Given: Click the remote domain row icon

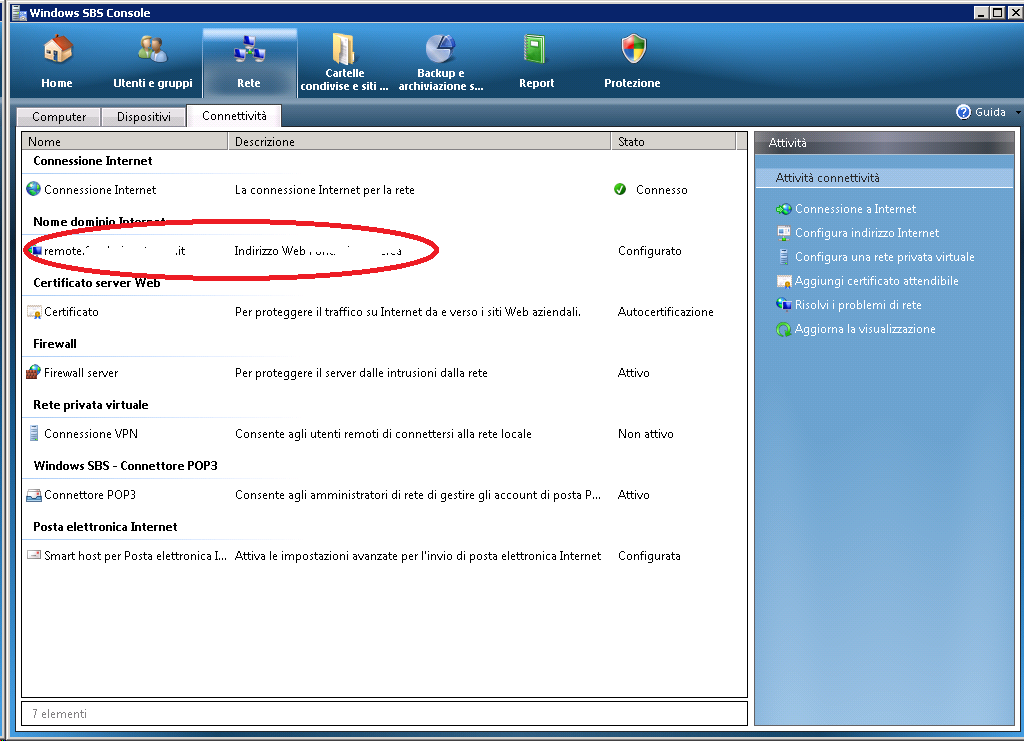Looking at the screenshot, I should click(x=35, y=251).
